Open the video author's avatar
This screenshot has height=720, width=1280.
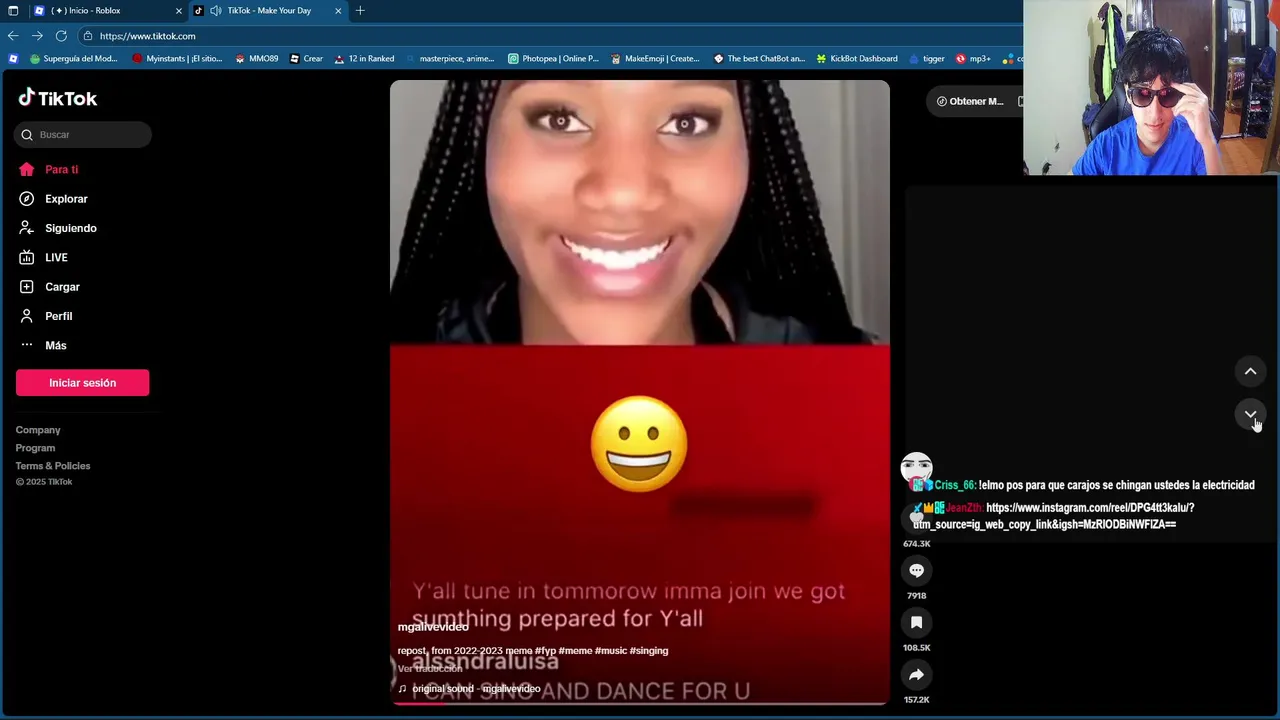tap(916, 468)
